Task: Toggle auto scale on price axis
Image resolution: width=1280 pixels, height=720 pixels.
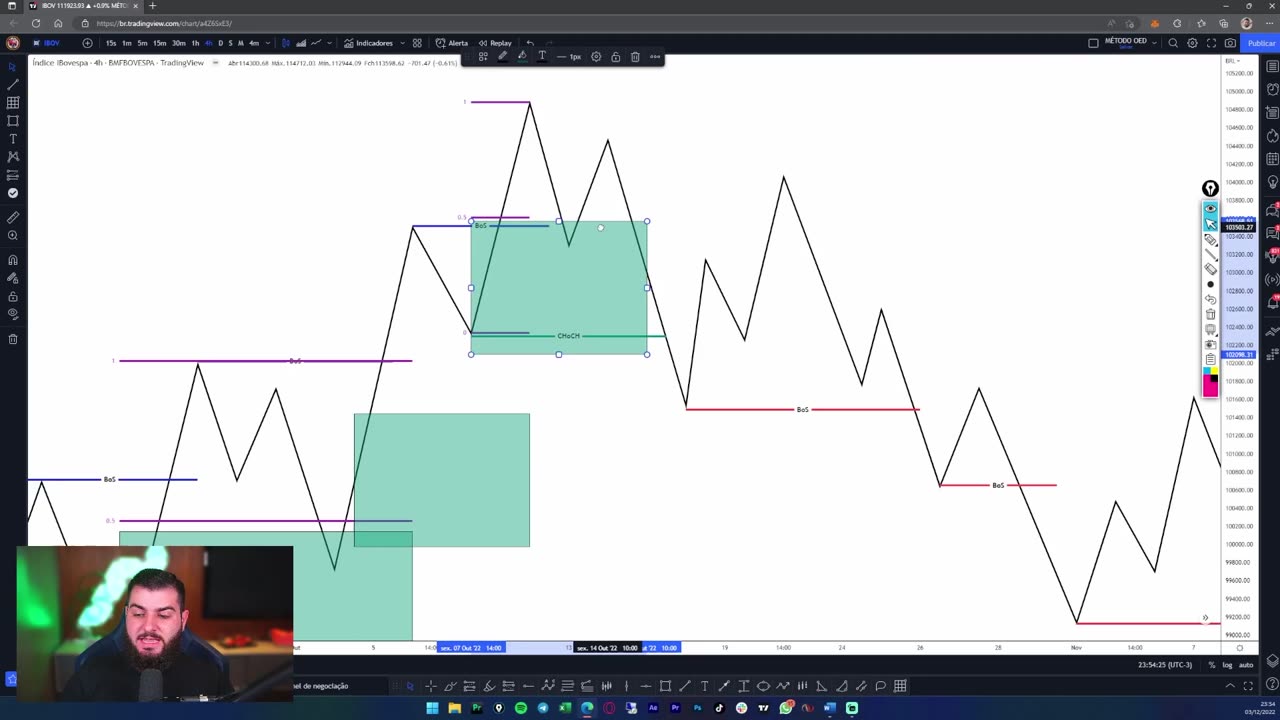Action: (x=1246, y=665)
